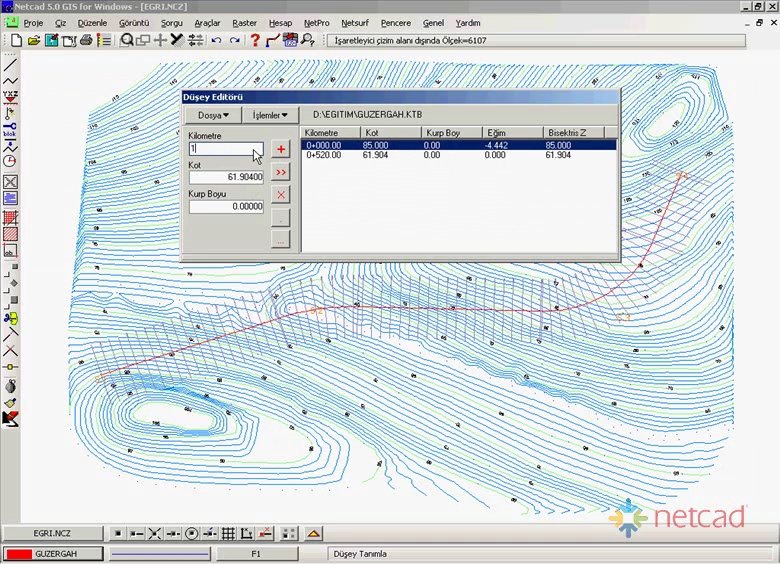Viewport: 780px width, 564px height.
Task: Click the Kilometre column header
Action: [x=331, y=133]
